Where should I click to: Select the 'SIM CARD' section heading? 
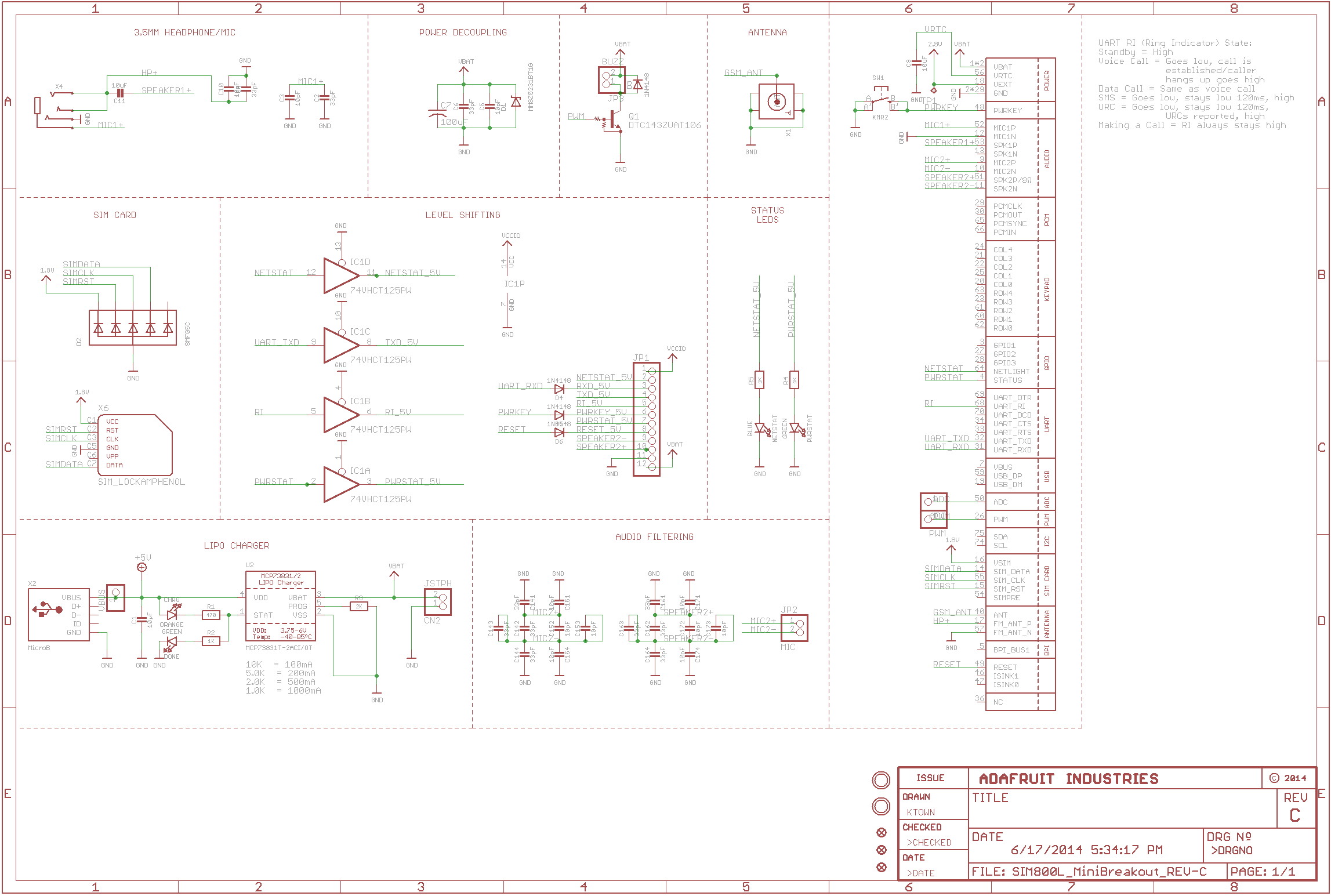115,215
